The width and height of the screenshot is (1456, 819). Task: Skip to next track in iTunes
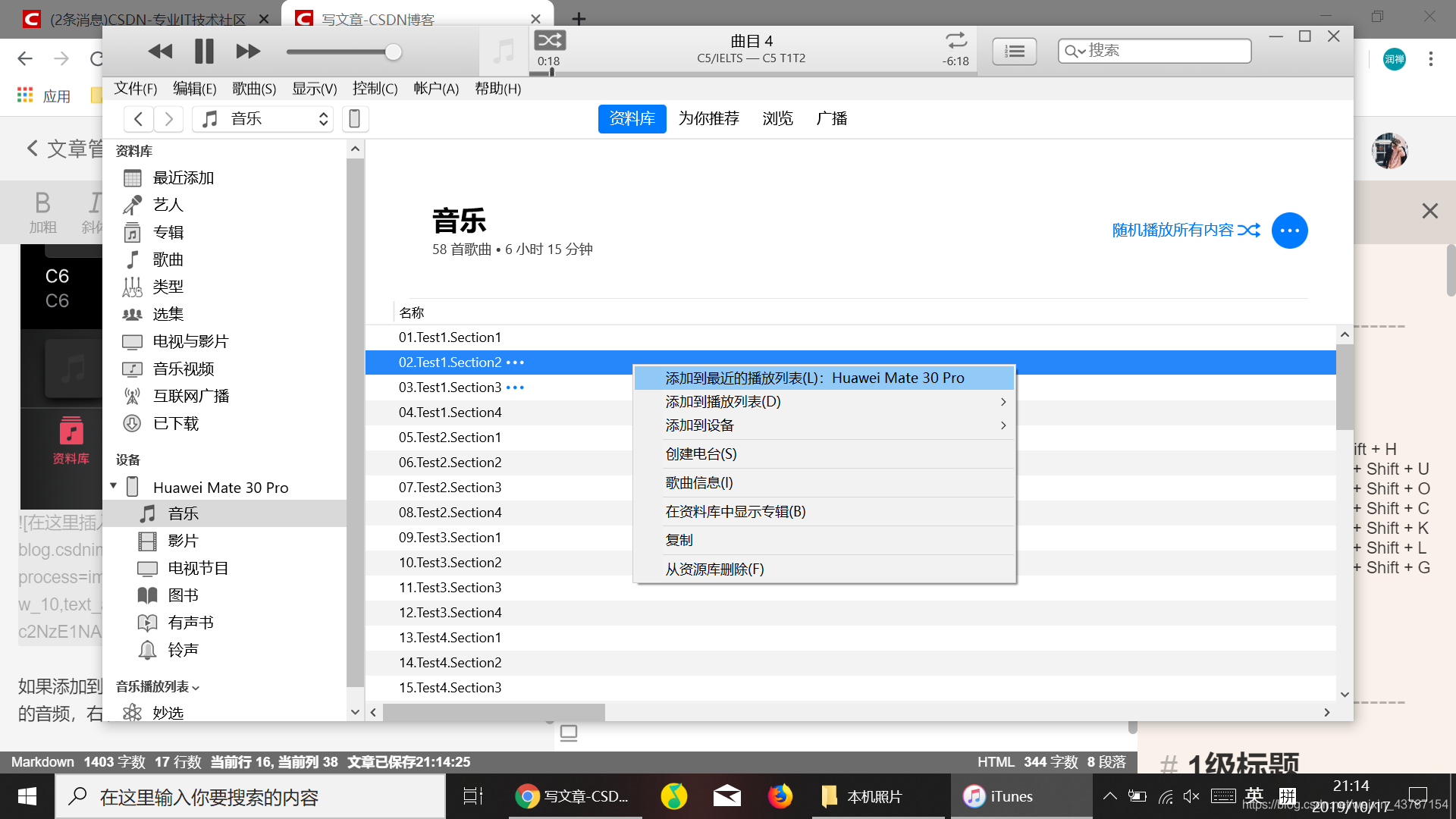pos(248,52)
